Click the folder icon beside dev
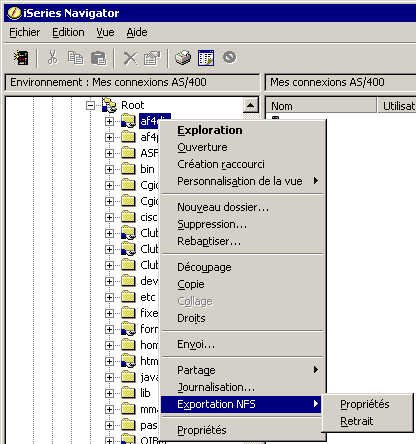The height and width of the screenshot is (444, 416). pyautogui.click(x=128, y=281)
